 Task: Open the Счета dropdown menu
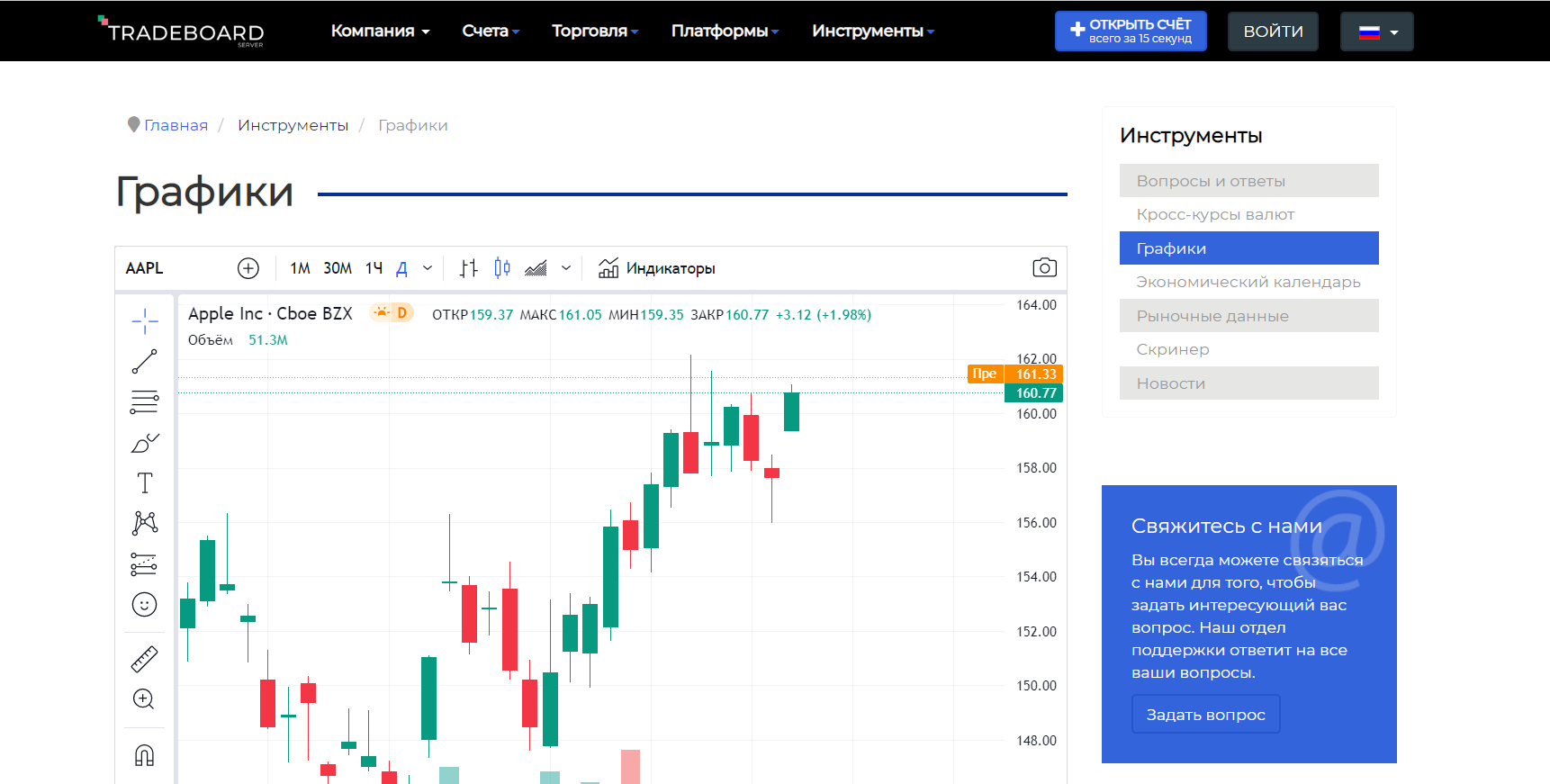pos(491,32)
